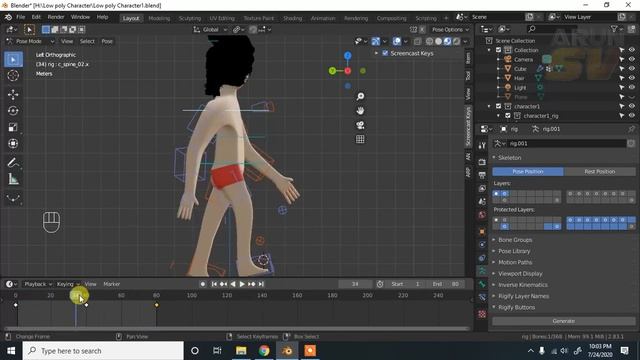Select the Move tool
The width and height of the screenshot is (640, 360).
tap(13, 94)
